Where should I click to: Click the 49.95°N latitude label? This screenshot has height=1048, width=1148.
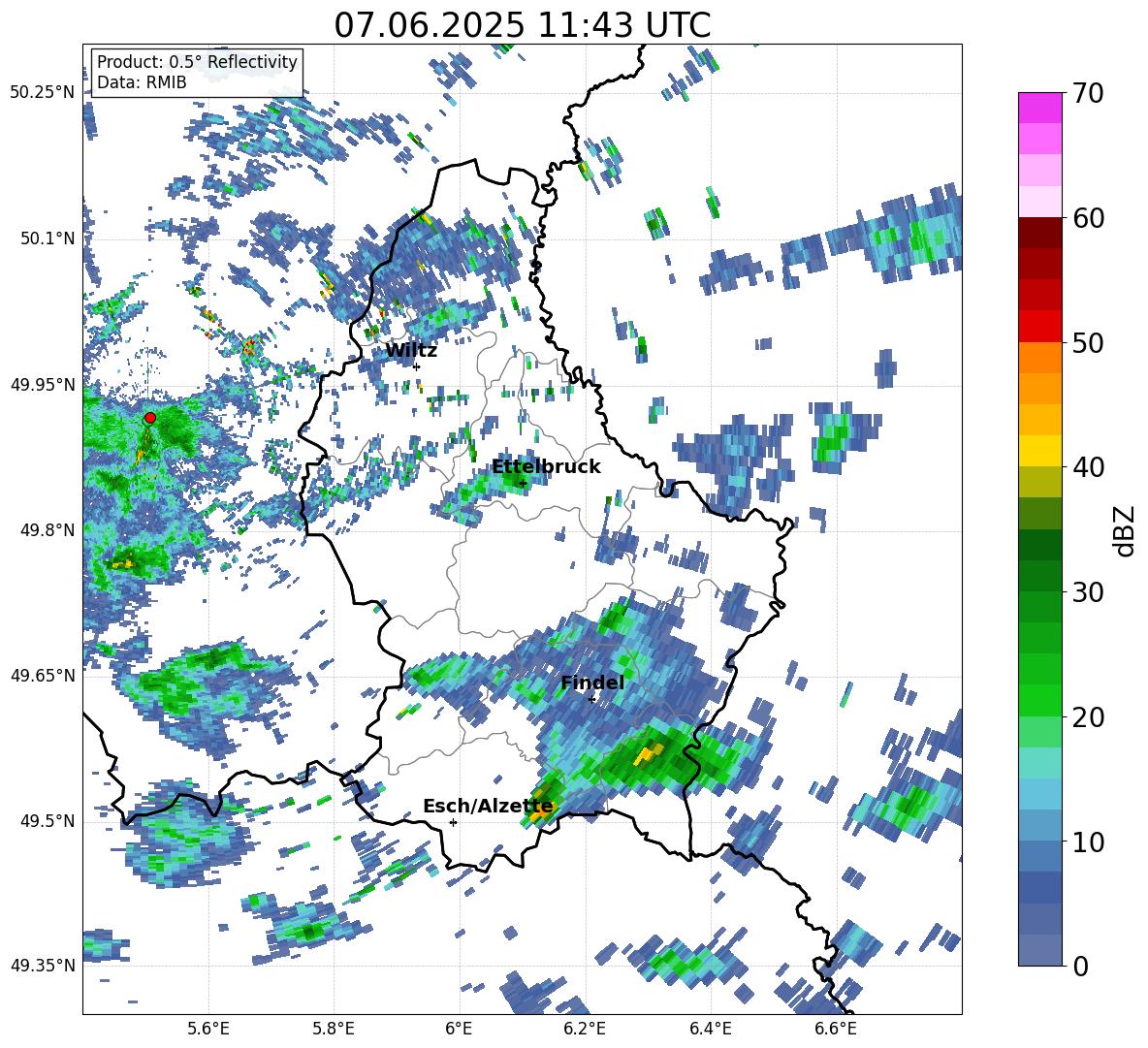click(43, 384)
